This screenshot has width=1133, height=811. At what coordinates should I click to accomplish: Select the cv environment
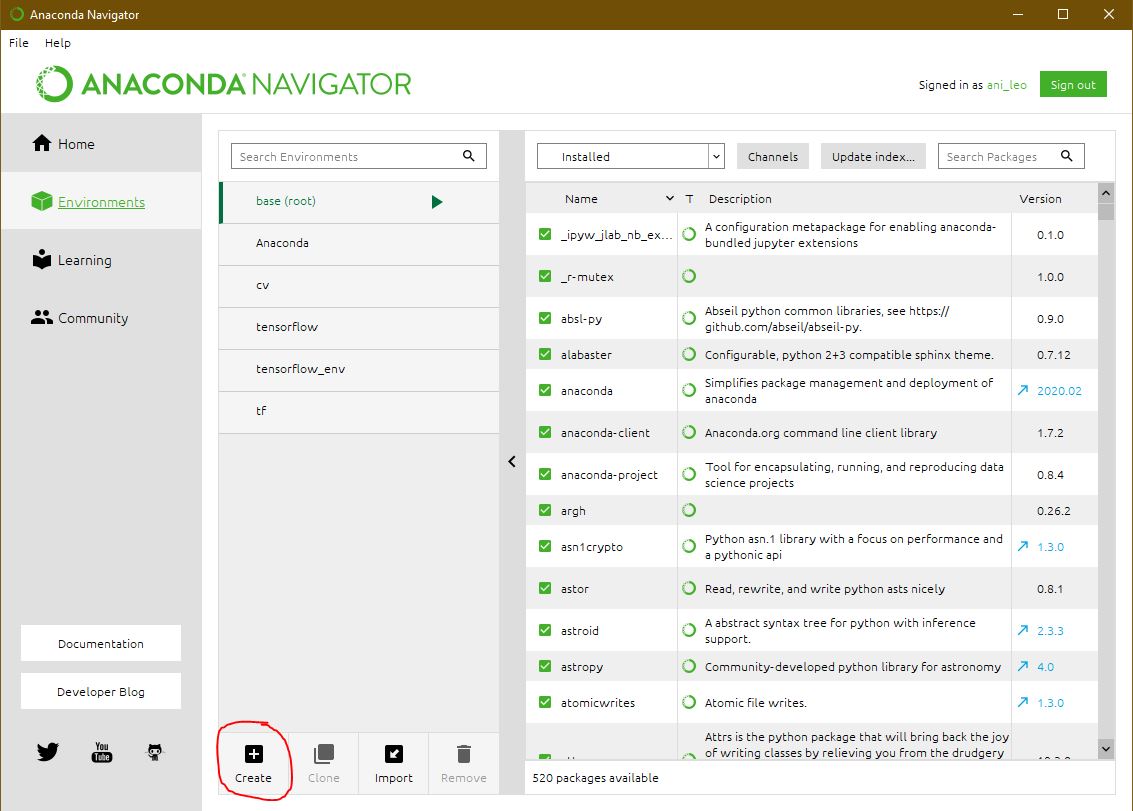(359, 285)
